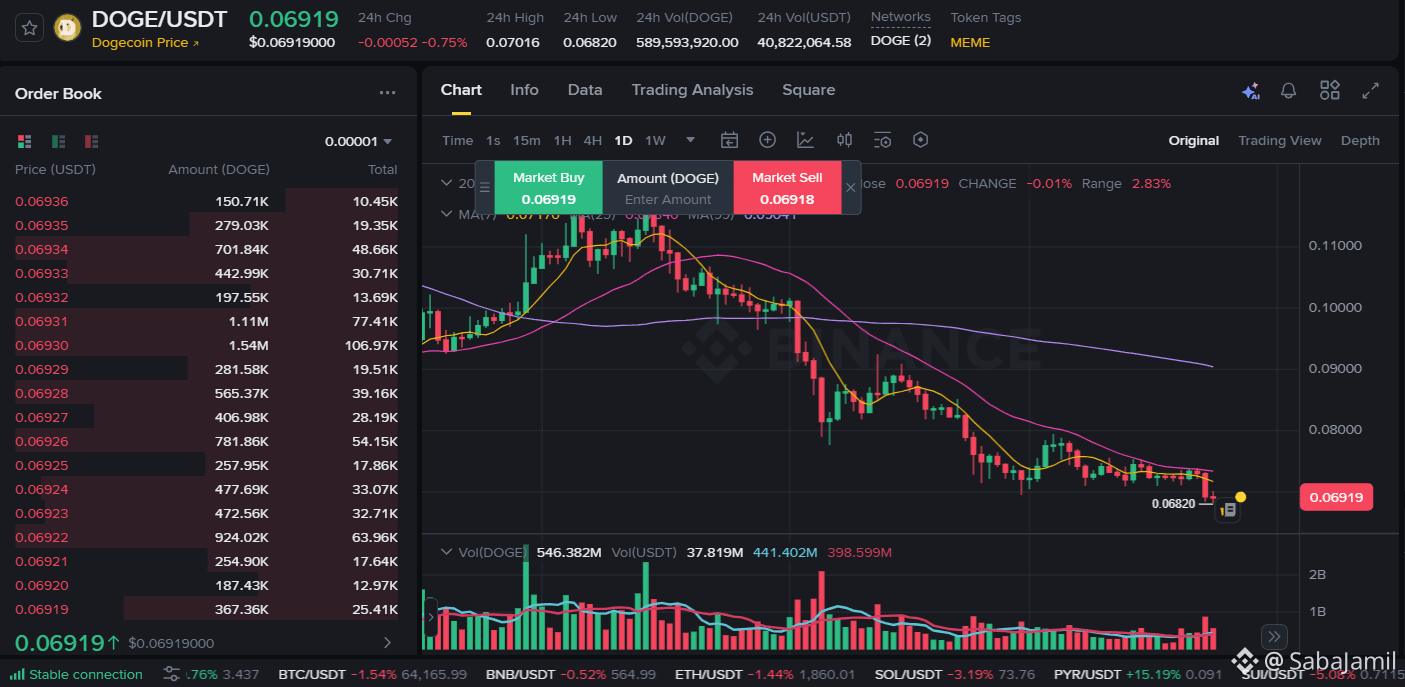The height and width of the screenshot is (687, 1405).
Task: Select the 1W chart interval
Action: click(x=655, y=140)
